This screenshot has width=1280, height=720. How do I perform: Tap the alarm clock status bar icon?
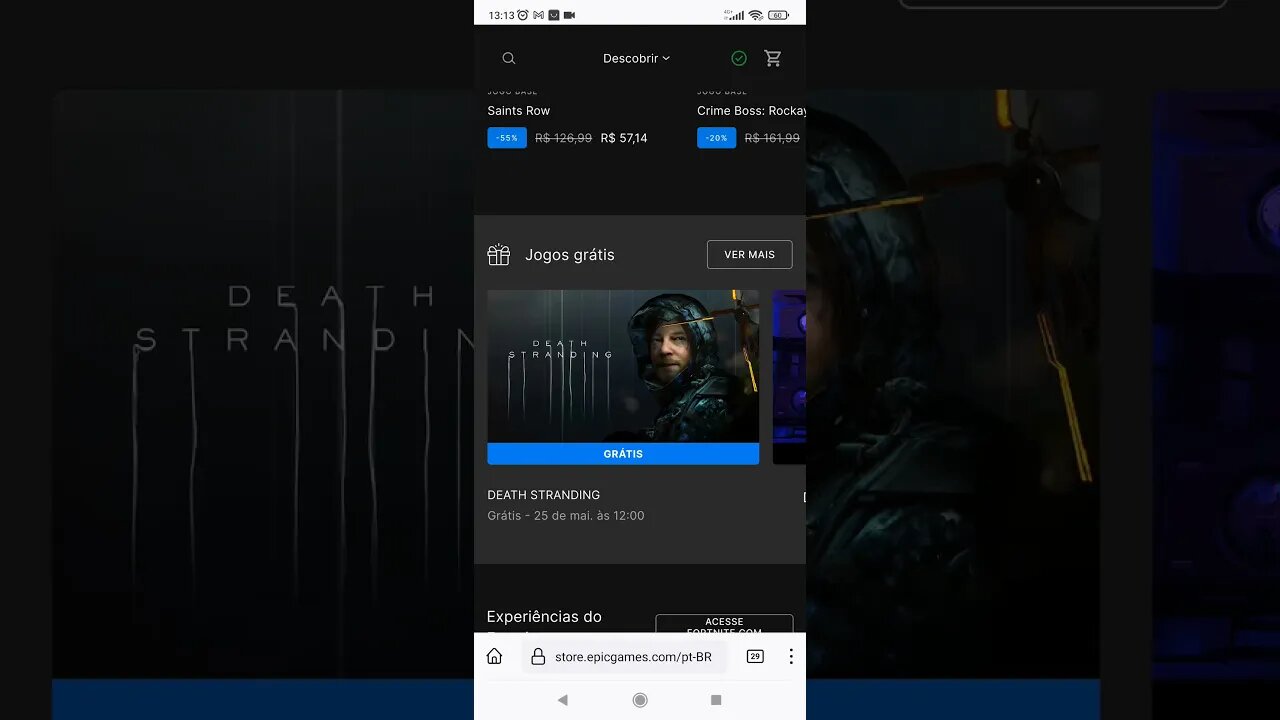coord(522,15)
